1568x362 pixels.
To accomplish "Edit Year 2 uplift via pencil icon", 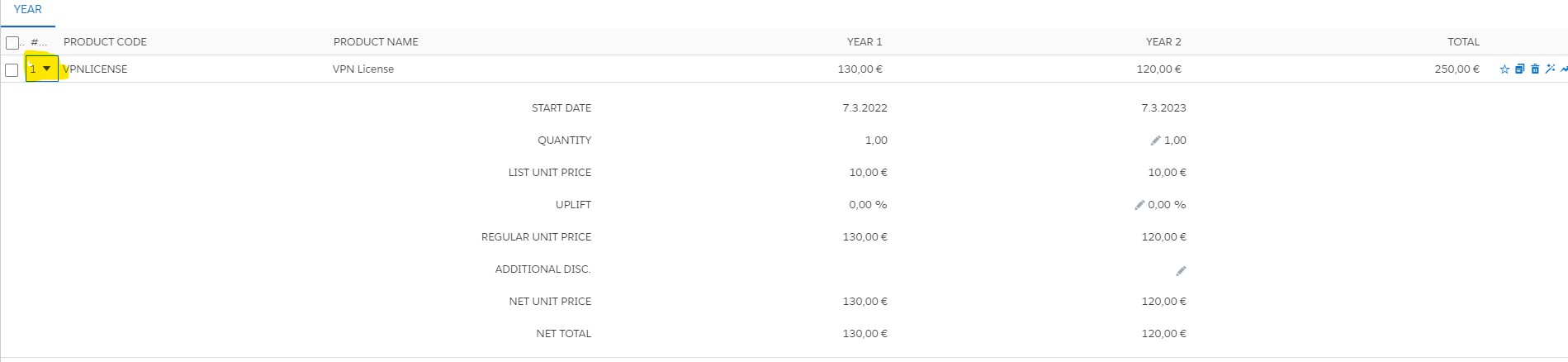I will click(1139, 205).
